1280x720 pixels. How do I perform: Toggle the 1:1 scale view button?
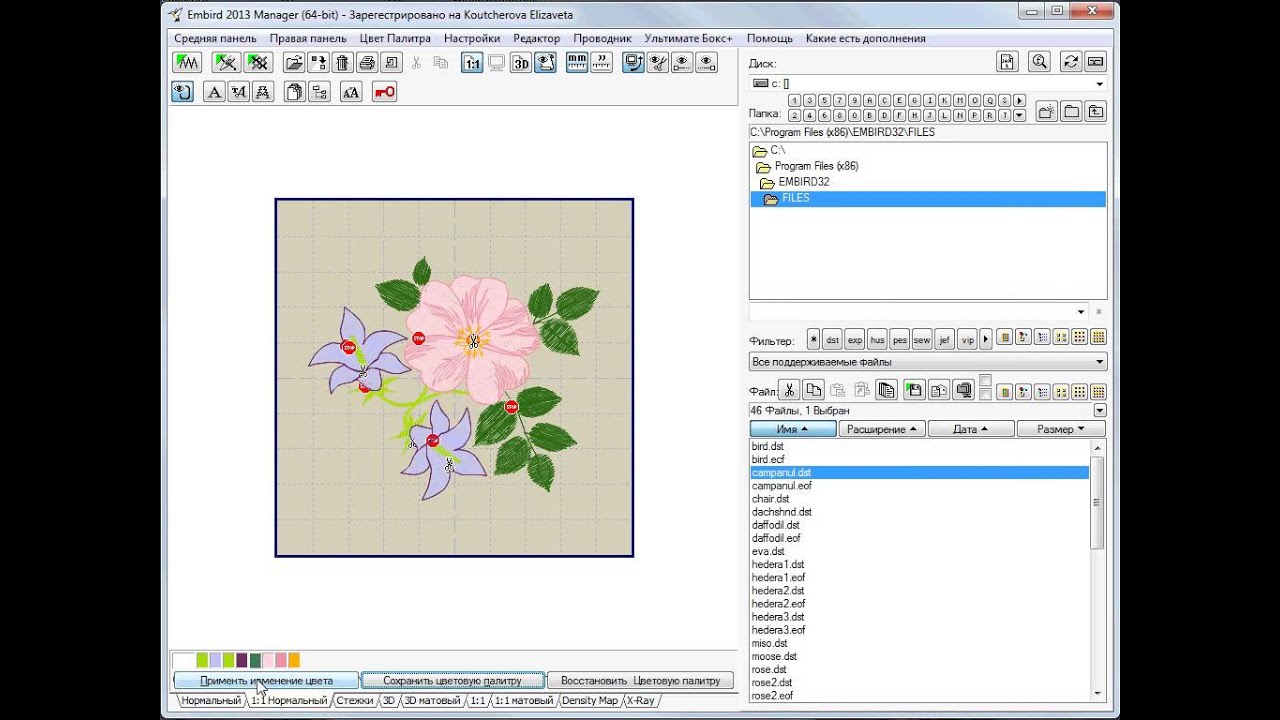click(472, 63)
